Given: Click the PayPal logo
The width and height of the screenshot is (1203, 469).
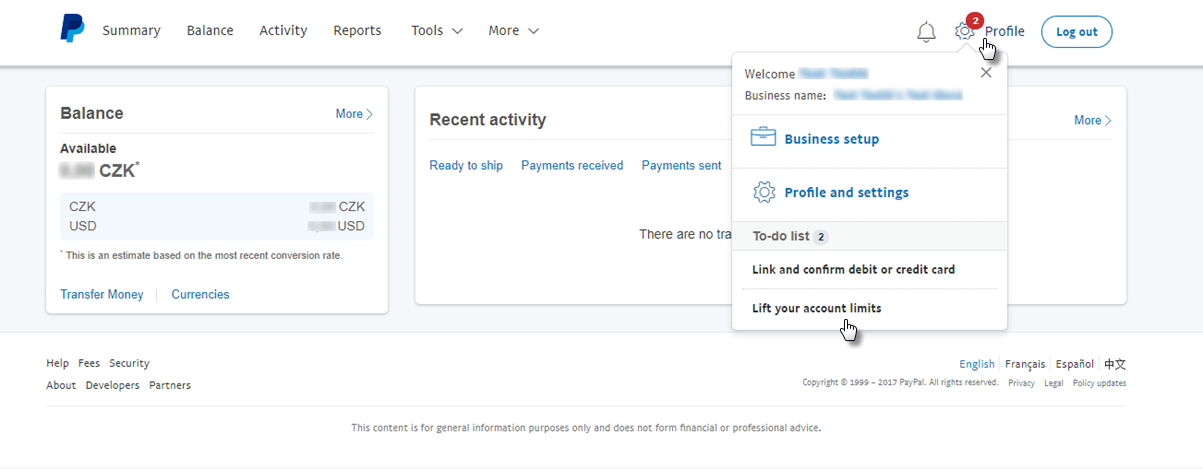Looking at the screenshot, I should click(72, 30).
